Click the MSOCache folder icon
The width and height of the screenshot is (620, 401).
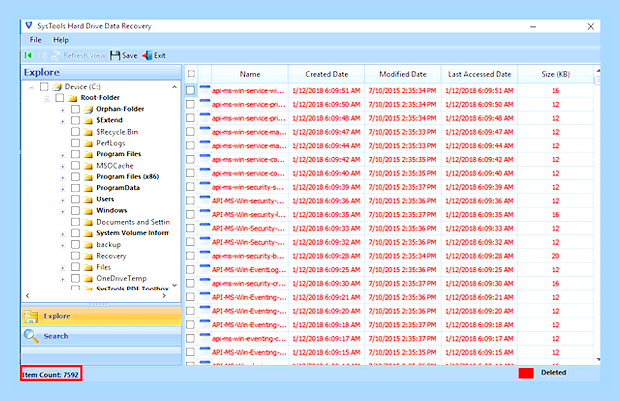pyautogui.click(x=88, y=166)
